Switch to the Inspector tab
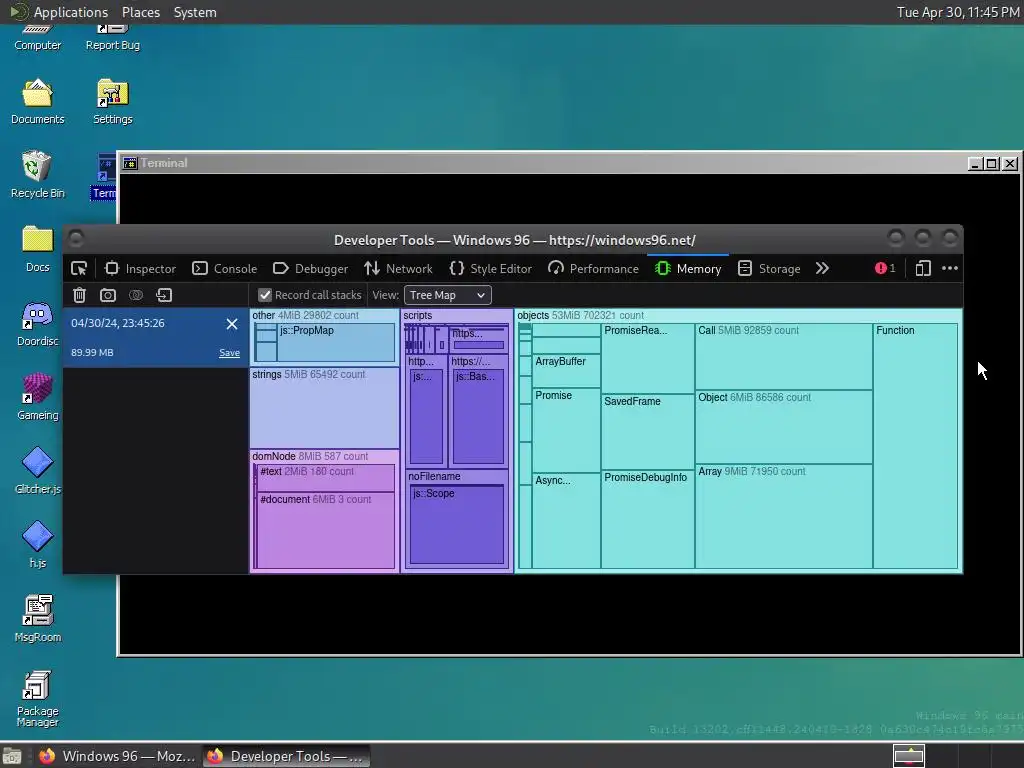The image size is (1024, 768). click(140, 268)
